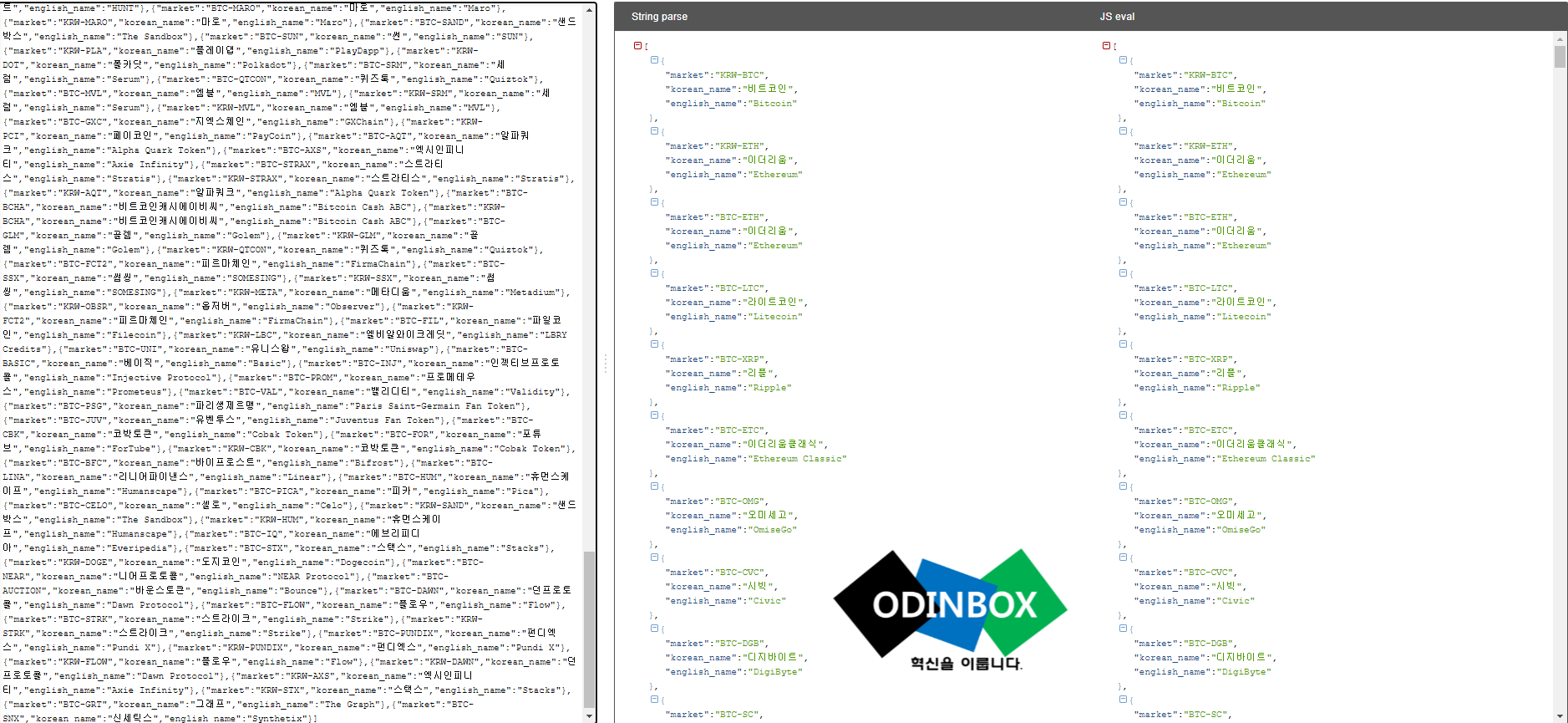Collapse the BTC-OMG object in String parse

click(x=654, y=486)
